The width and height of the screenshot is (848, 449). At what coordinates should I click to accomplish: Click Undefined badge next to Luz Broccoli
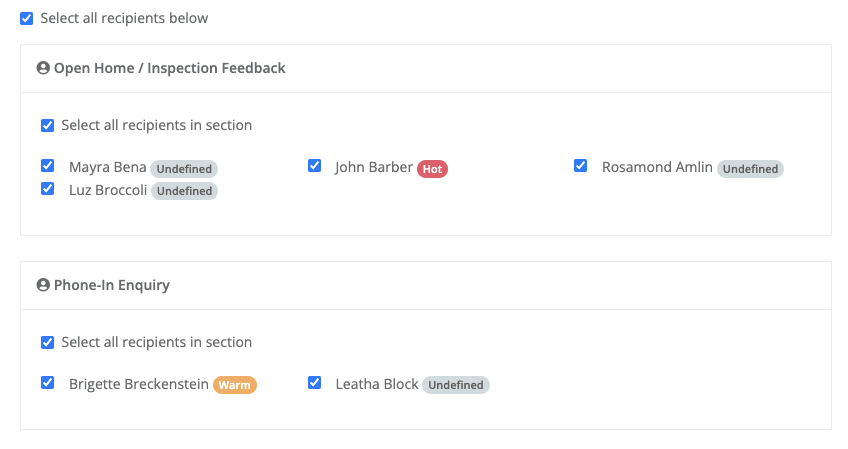[184, 191]
